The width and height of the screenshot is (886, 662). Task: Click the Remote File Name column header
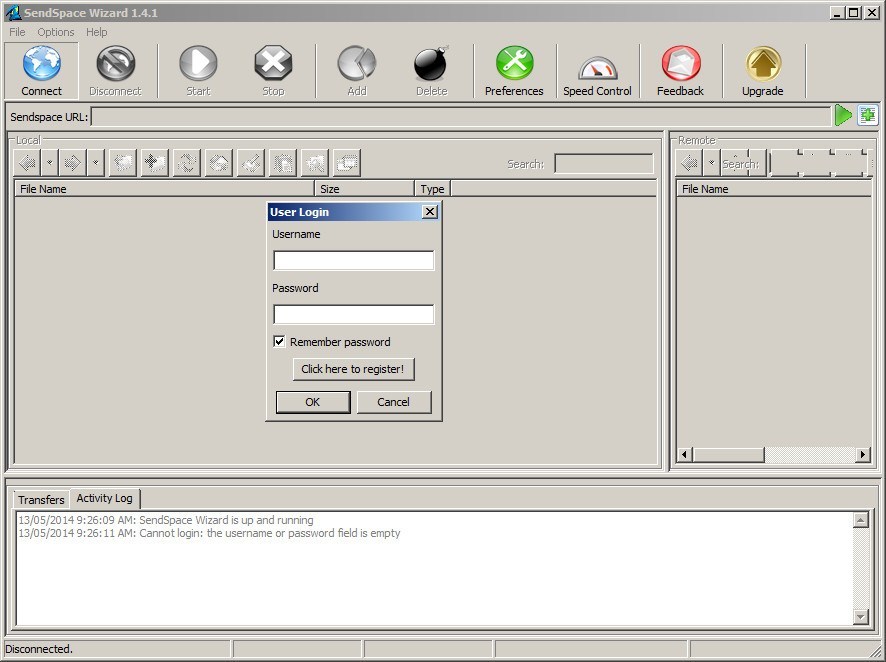(774, 189)
